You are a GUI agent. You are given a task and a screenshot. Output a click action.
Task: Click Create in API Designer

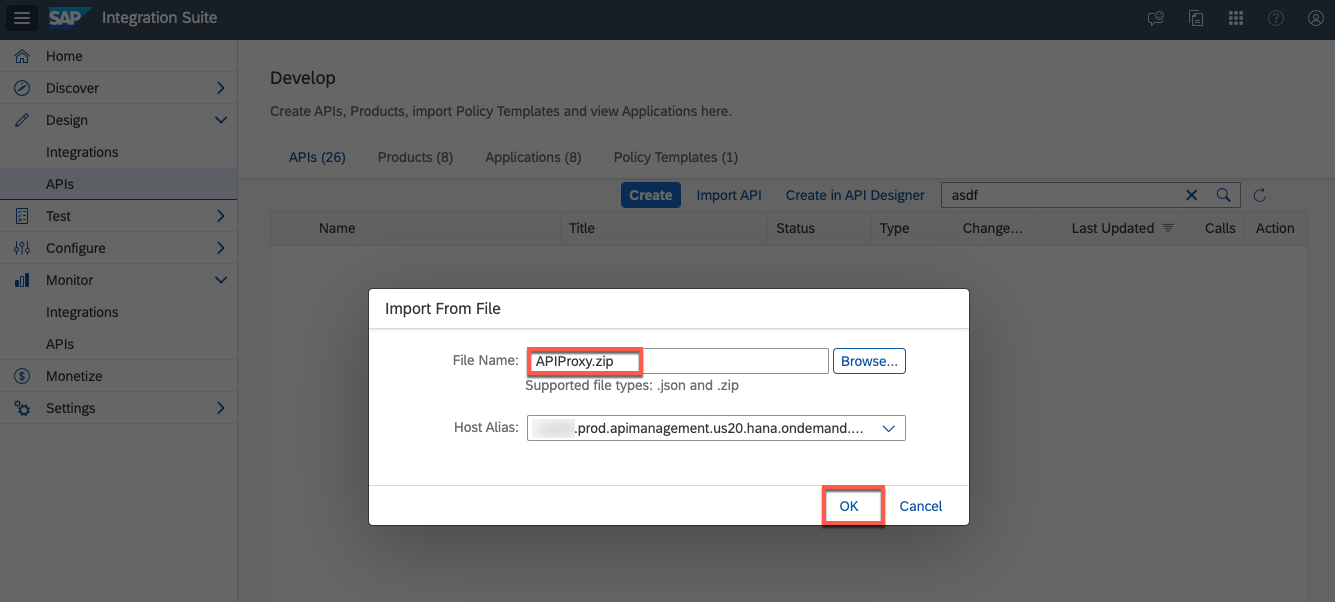(x=855, y=195)
